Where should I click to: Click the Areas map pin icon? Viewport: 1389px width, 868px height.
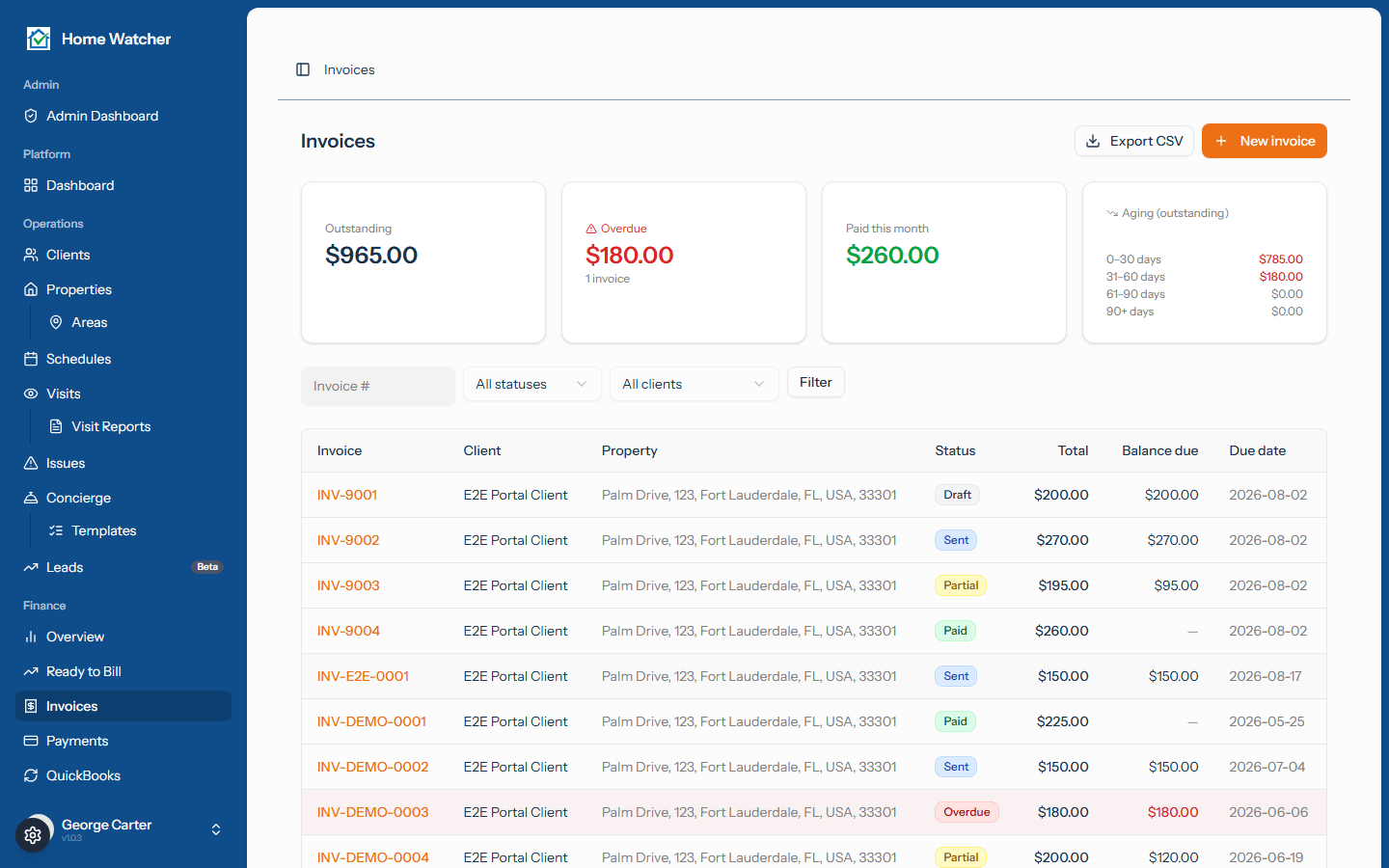56,322
